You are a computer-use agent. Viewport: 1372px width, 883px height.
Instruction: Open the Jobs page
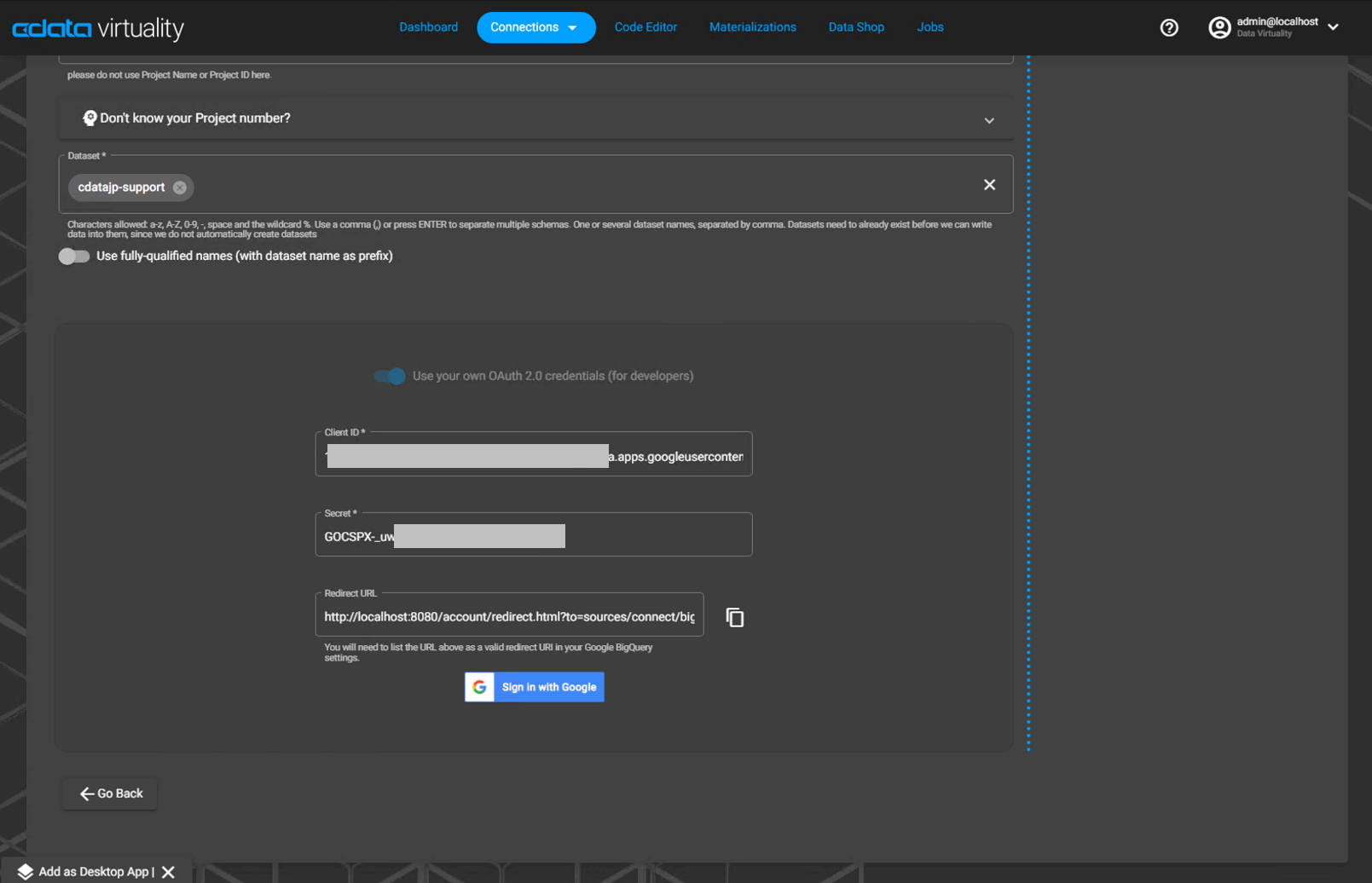pyautogui.click(x=929, y=27)
